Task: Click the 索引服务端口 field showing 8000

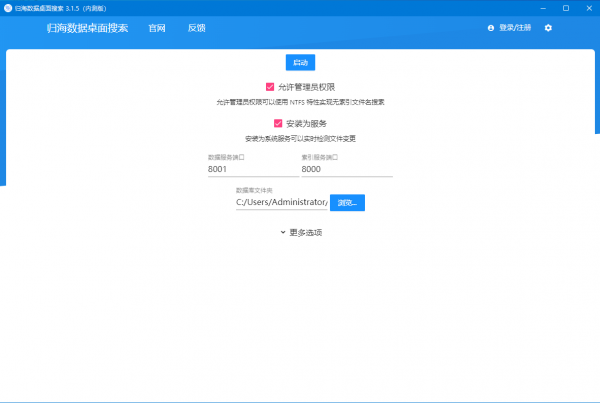Action: [x=347, y=169]
